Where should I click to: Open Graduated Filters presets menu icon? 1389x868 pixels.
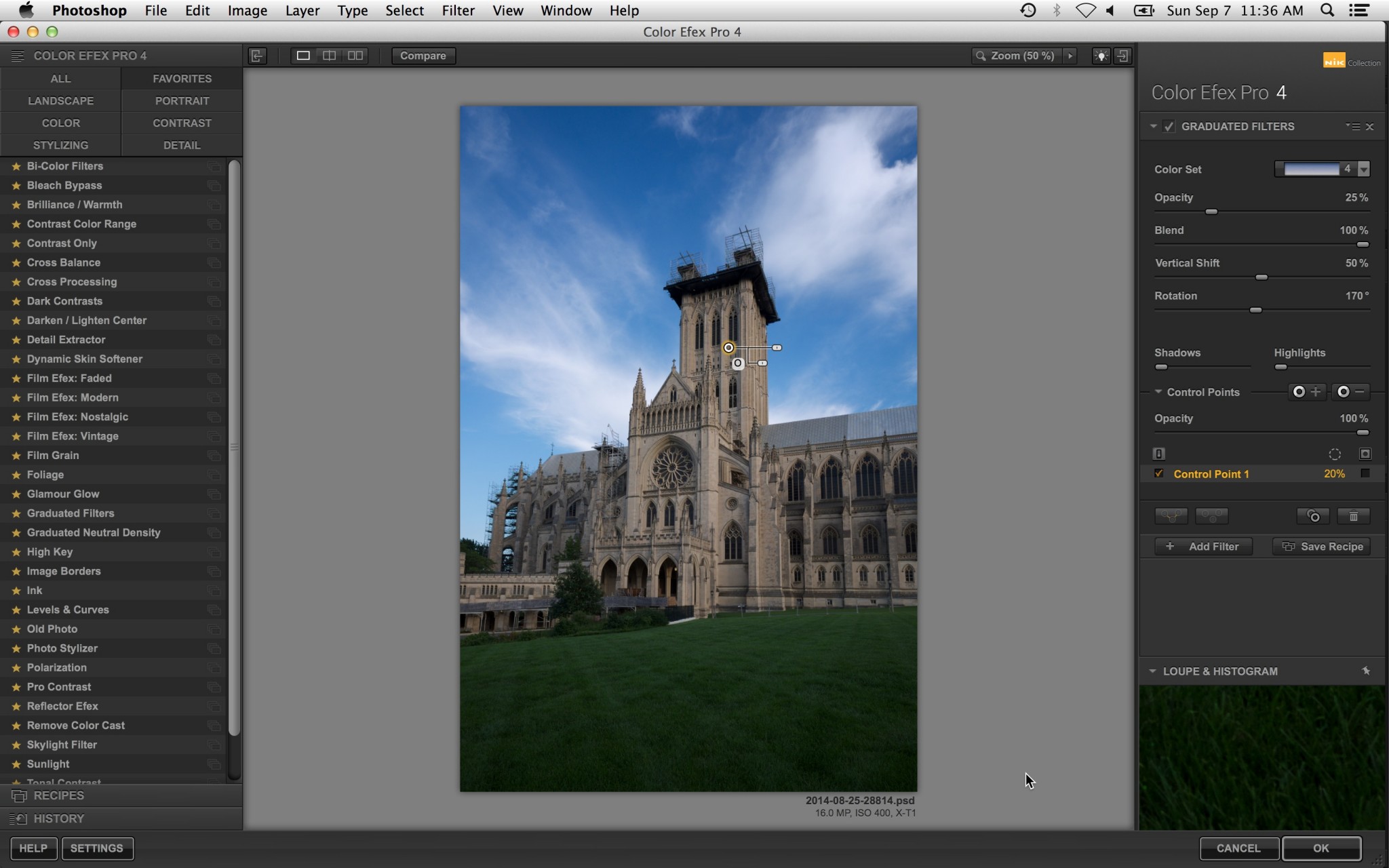pyautogui.click(x=1353, y=126)
